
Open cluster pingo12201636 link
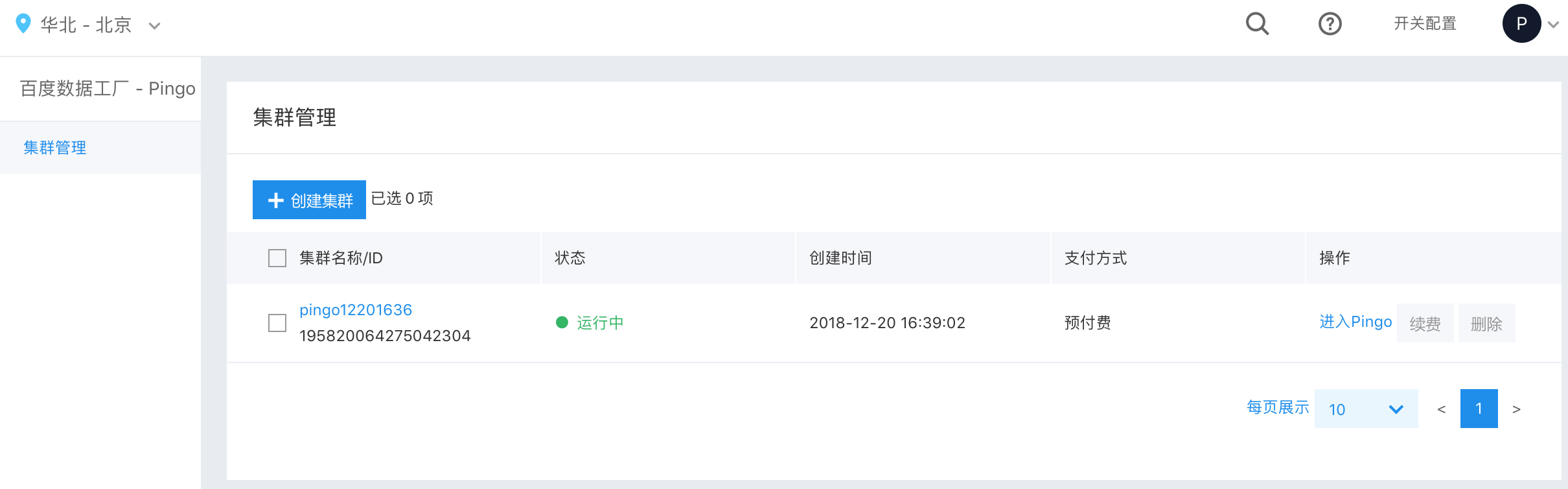pos(356,310)
